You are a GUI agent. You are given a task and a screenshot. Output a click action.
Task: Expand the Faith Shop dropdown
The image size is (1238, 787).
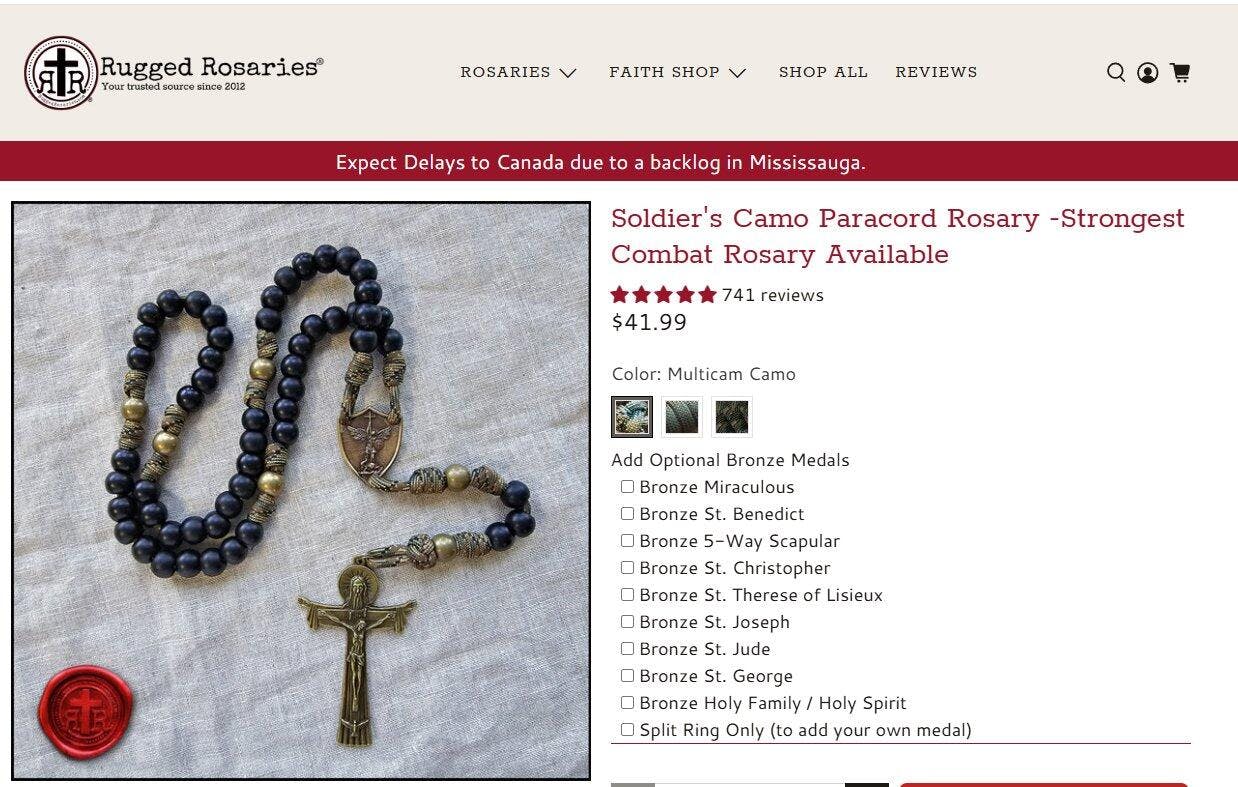point(677,72)
